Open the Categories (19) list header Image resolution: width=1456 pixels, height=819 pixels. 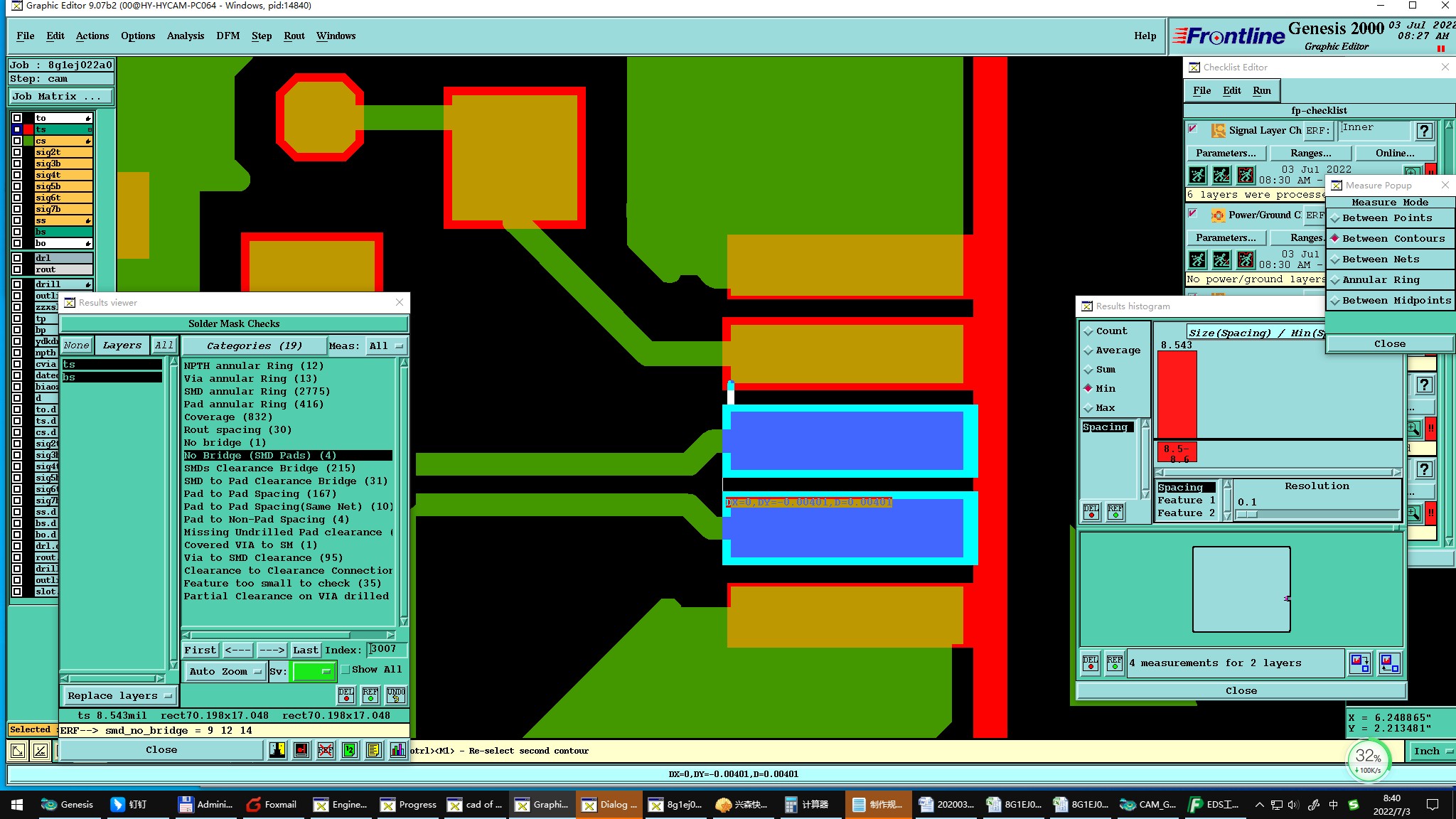[x=255, y=346]
